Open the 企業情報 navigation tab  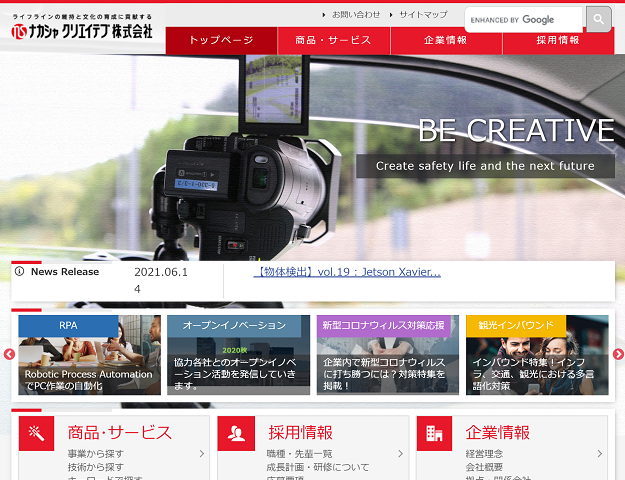[446, 40]
